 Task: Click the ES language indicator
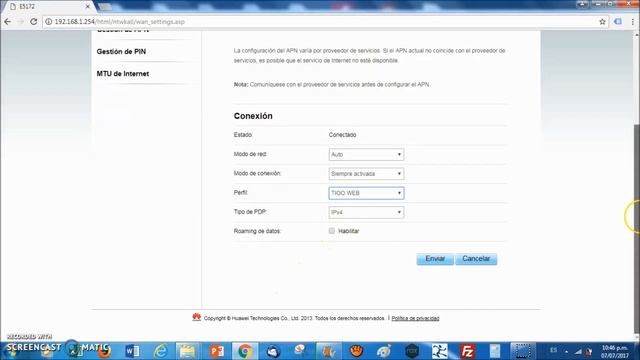tap(553, 350)
